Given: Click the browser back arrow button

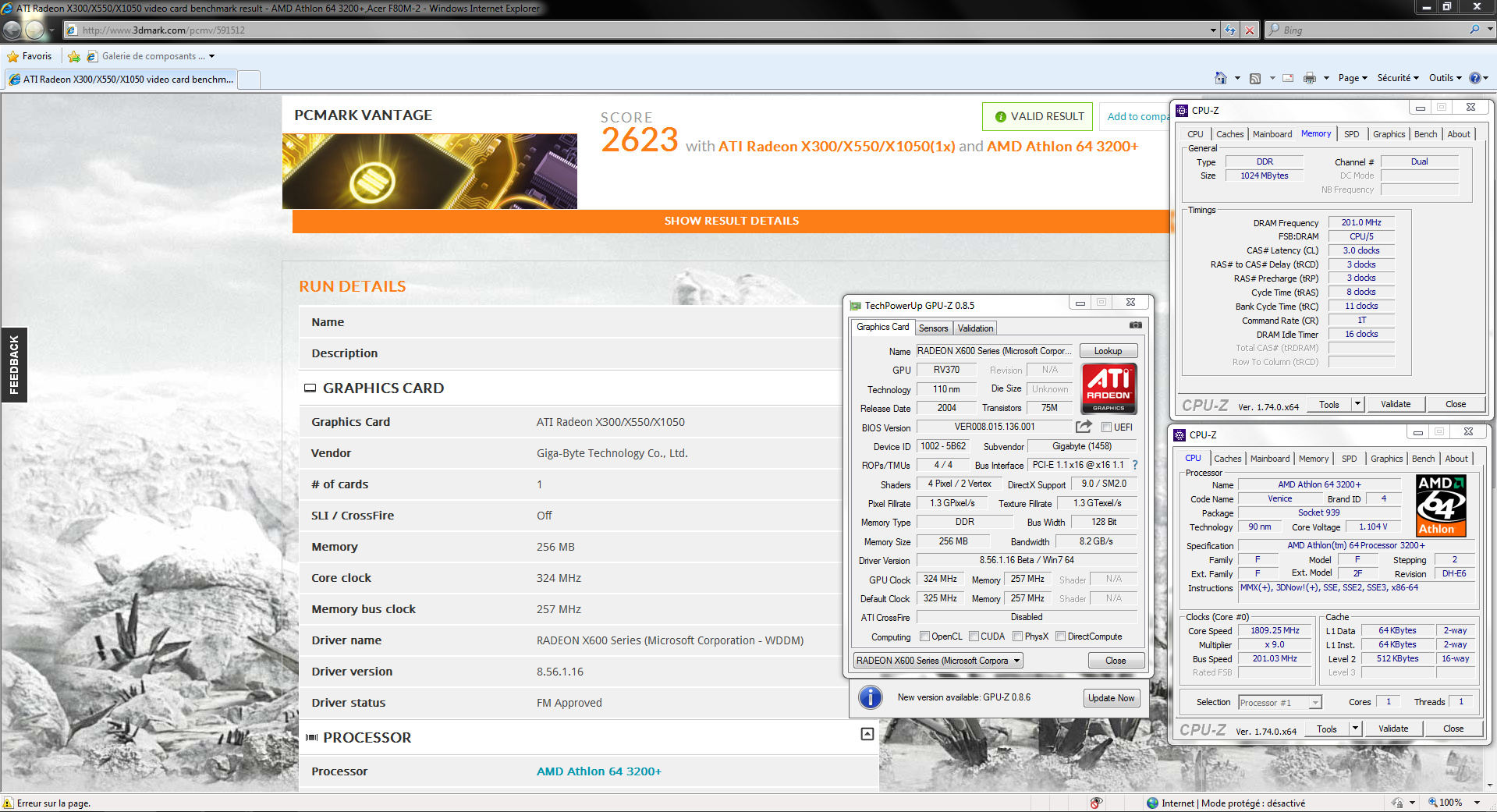Looking at the screenshot, I should [x=12, y=30].
